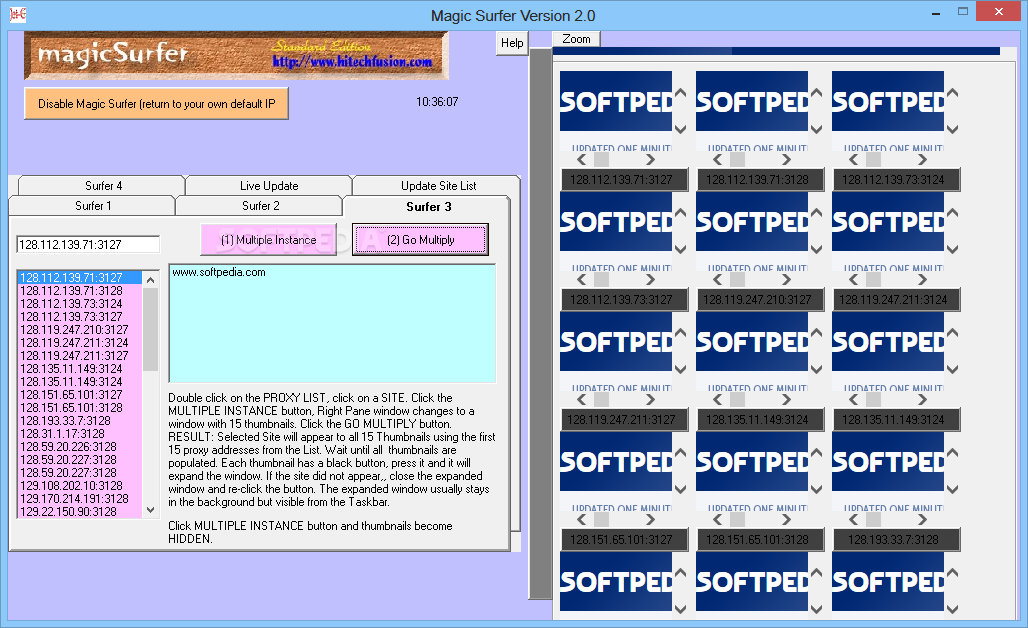Click the proxy list vertical scrollbar thumb
Screen dimensions: 1028x628
[150, 329]
